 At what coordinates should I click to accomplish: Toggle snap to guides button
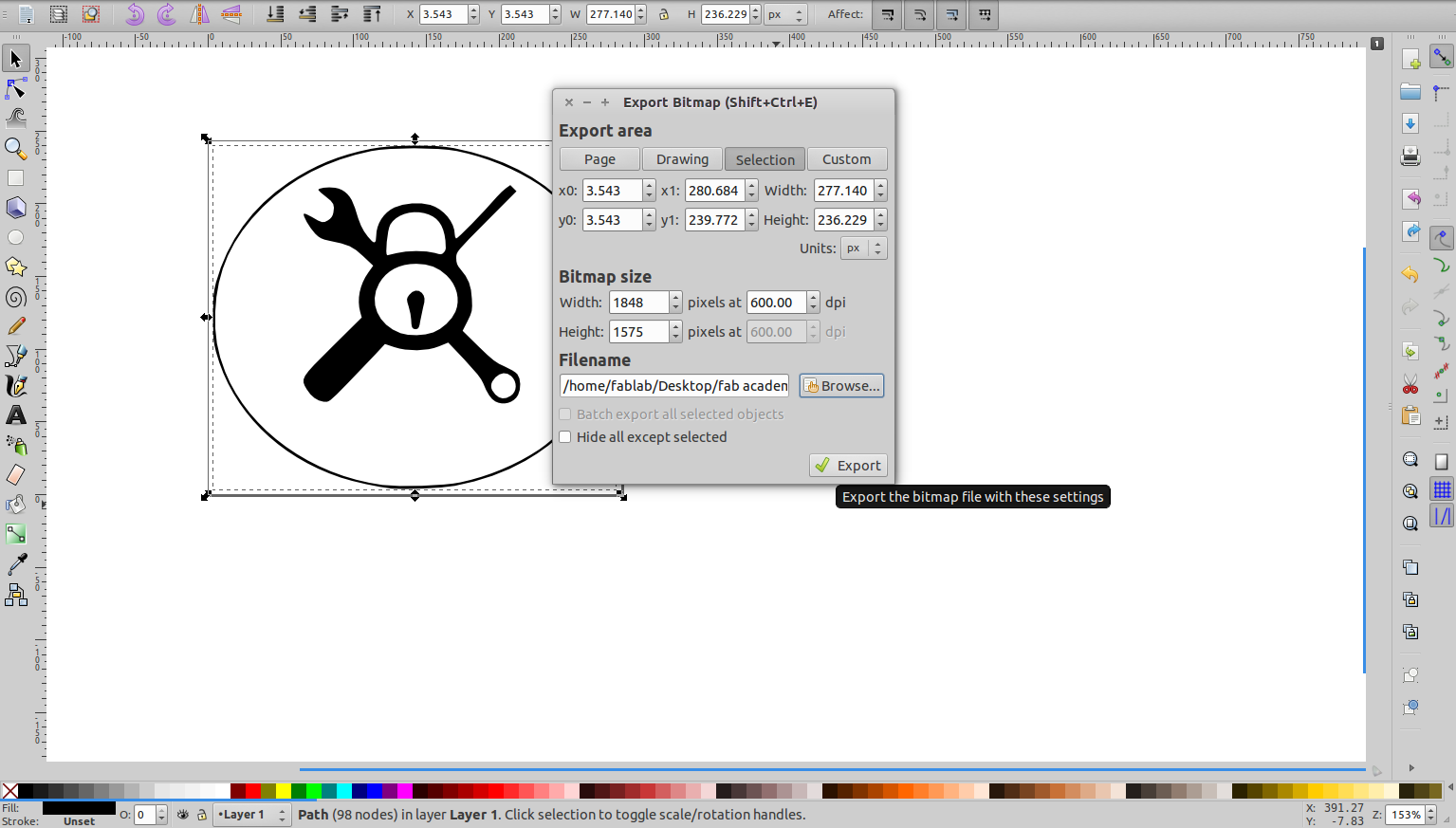tap(1442, 517)
